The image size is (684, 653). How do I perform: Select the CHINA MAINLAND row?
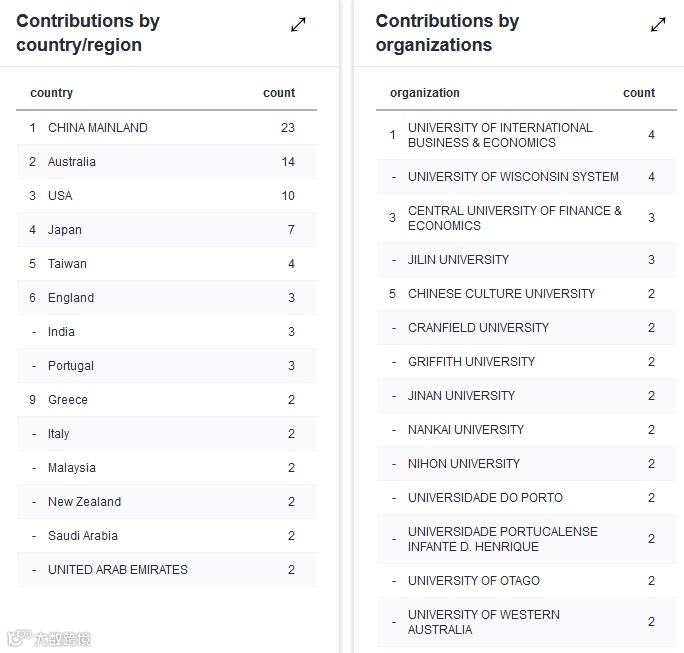tap(98, 128)
